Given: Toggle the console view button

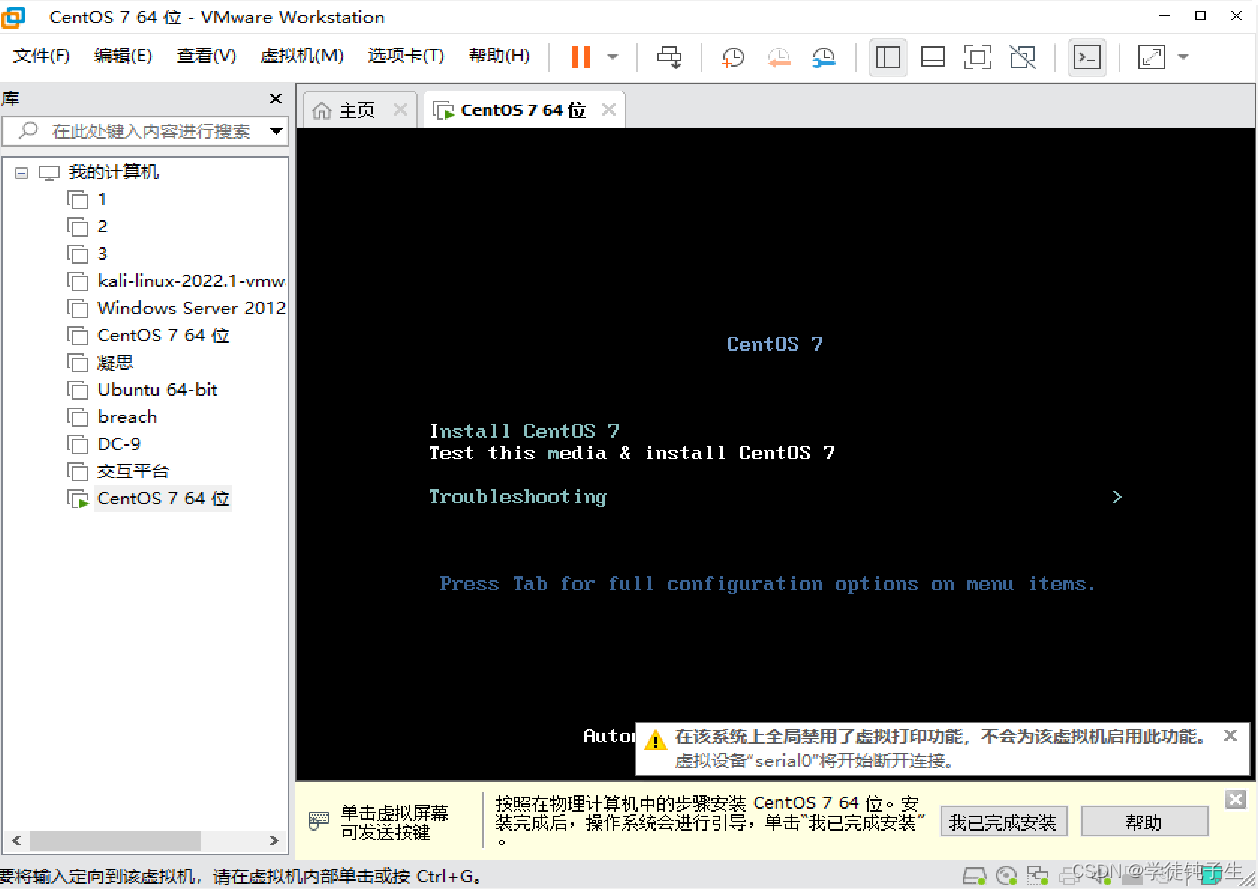Looking at the screenshot, I should (1087, 57).
